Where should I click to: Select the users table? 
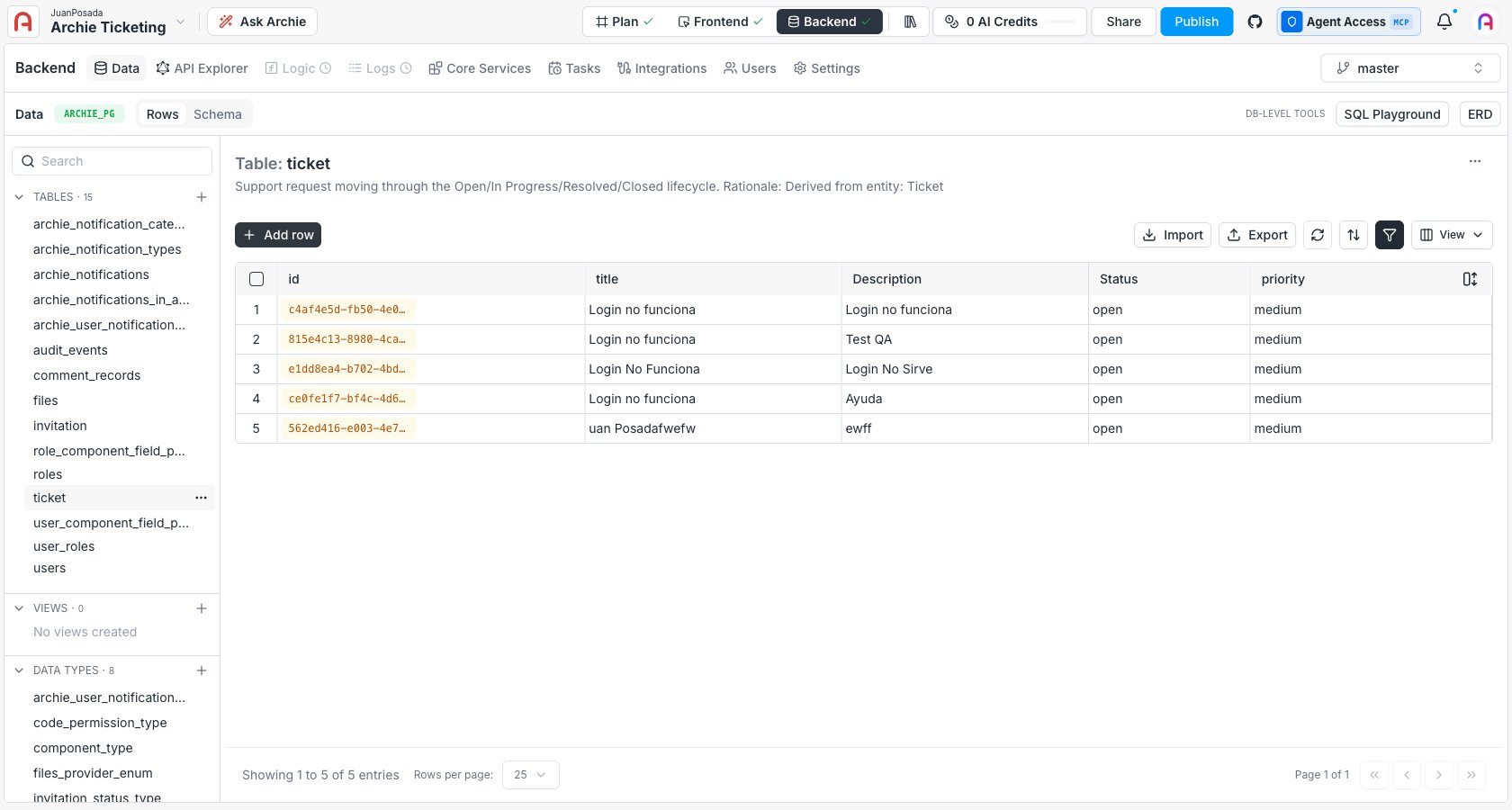(49, 568)
